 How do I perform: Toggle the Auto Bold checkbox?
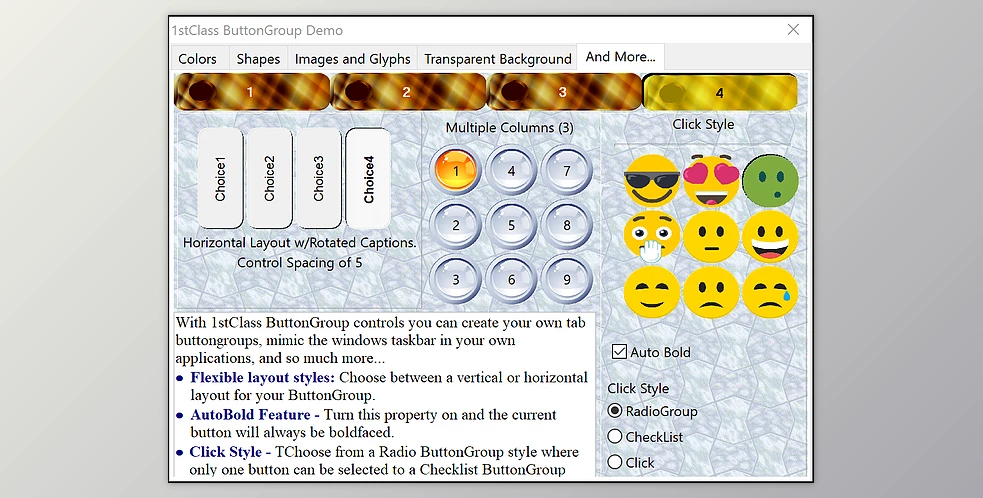pos(619,352)
